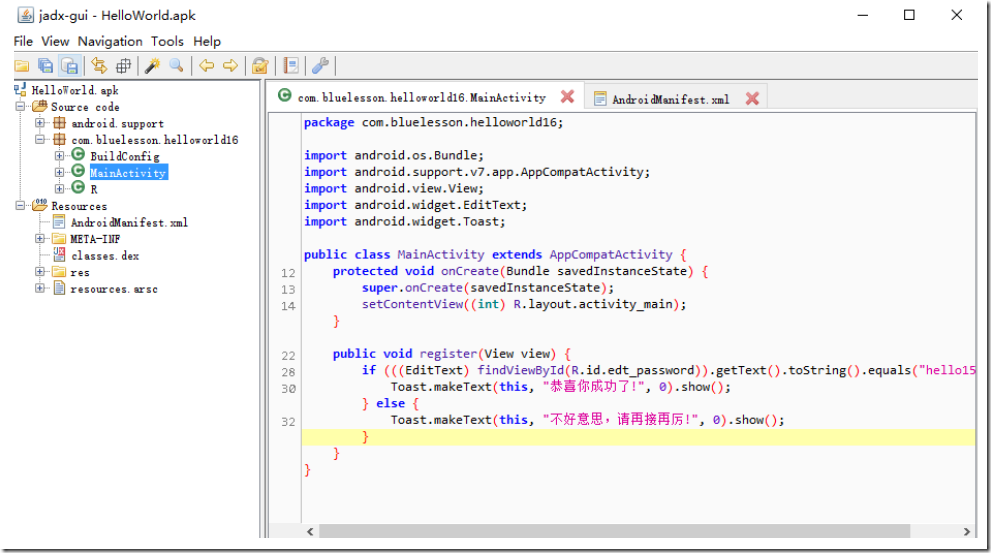The width and height of the screenshot is (991, 553).
Task: Select BuildConfig class in the tree
Action: (x=124, y=156)
